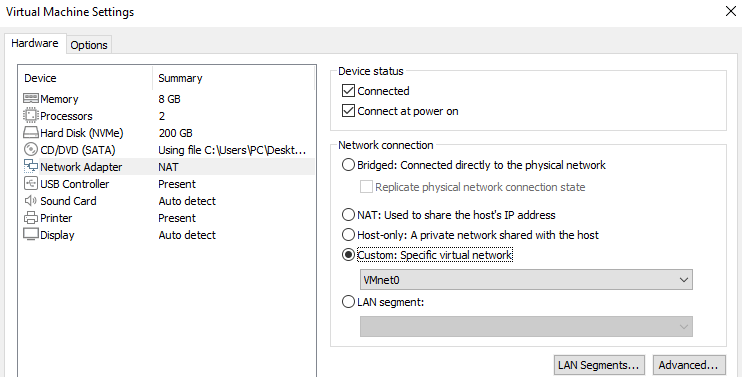Select the Processors row label
The width and height of the screenshot is (742, 377).
pyautogui.click(x=66, y=116)
